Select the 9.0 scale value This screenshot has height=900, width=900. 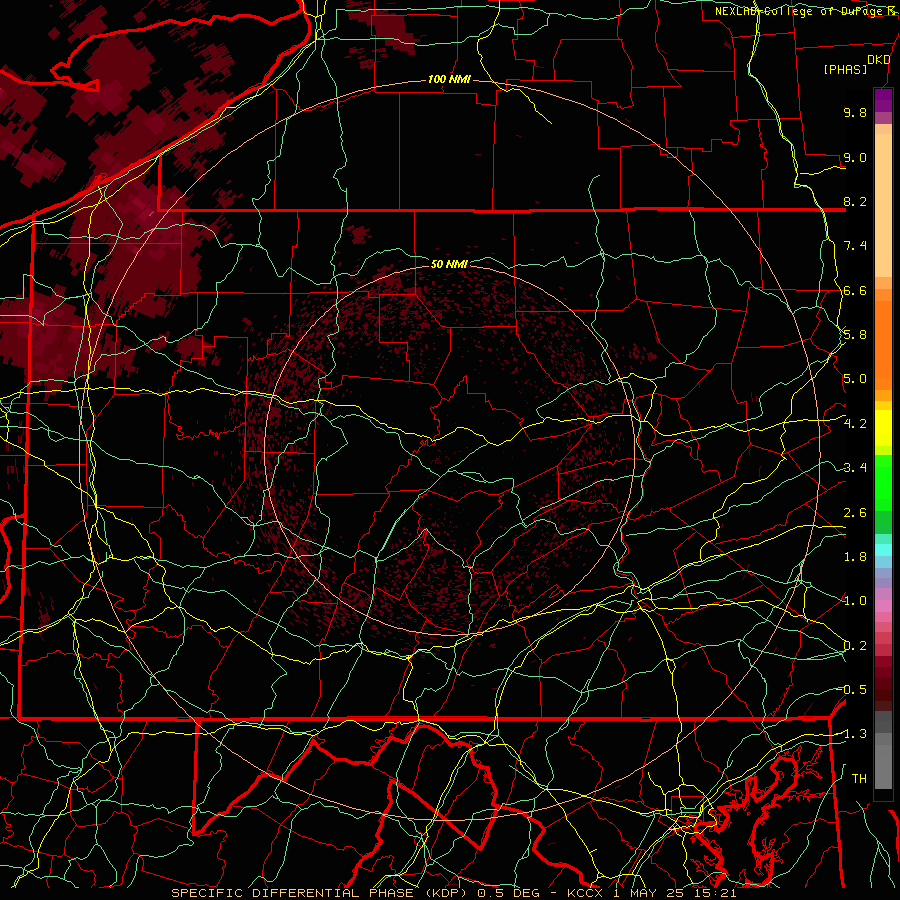point(855,157)
